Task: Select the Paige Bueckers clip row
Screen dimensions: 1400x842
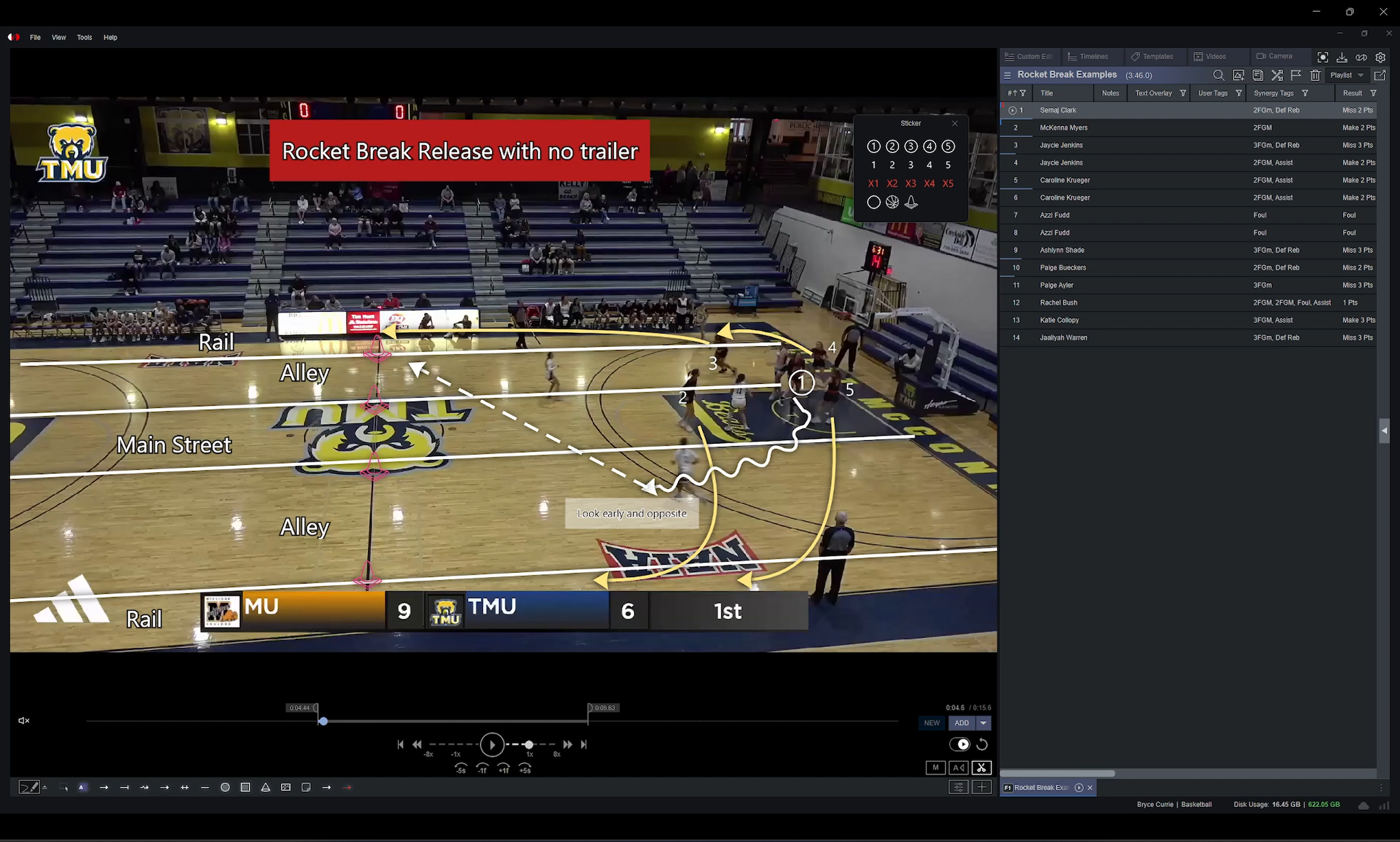Action: 1062,268
